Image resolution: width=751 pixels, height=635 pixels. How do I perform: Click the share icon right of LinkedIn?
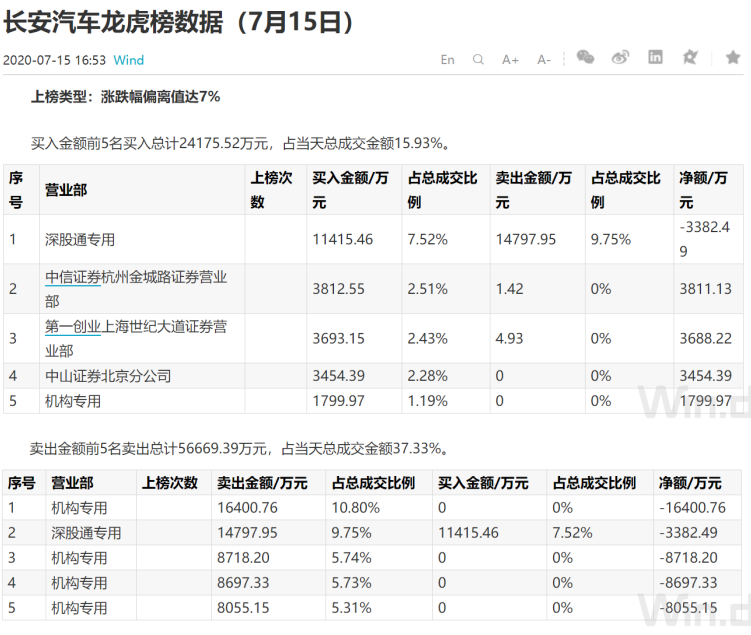689,58
